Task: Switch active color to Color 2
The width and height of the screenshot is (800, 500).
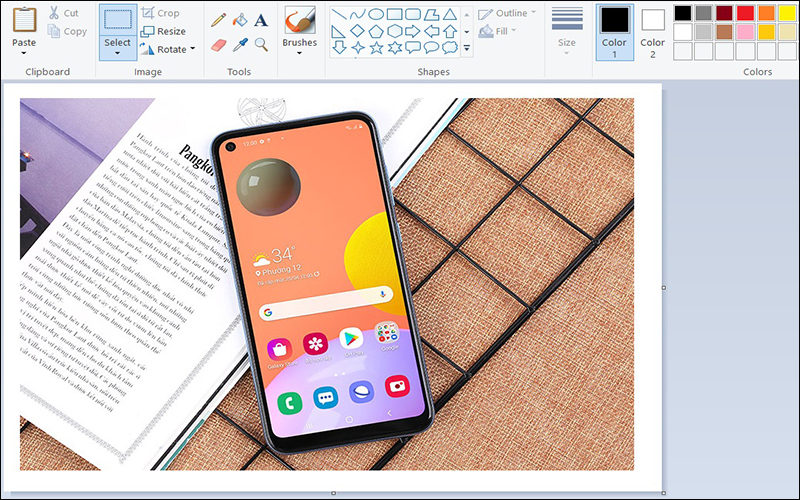Action: tap(653, 29)
